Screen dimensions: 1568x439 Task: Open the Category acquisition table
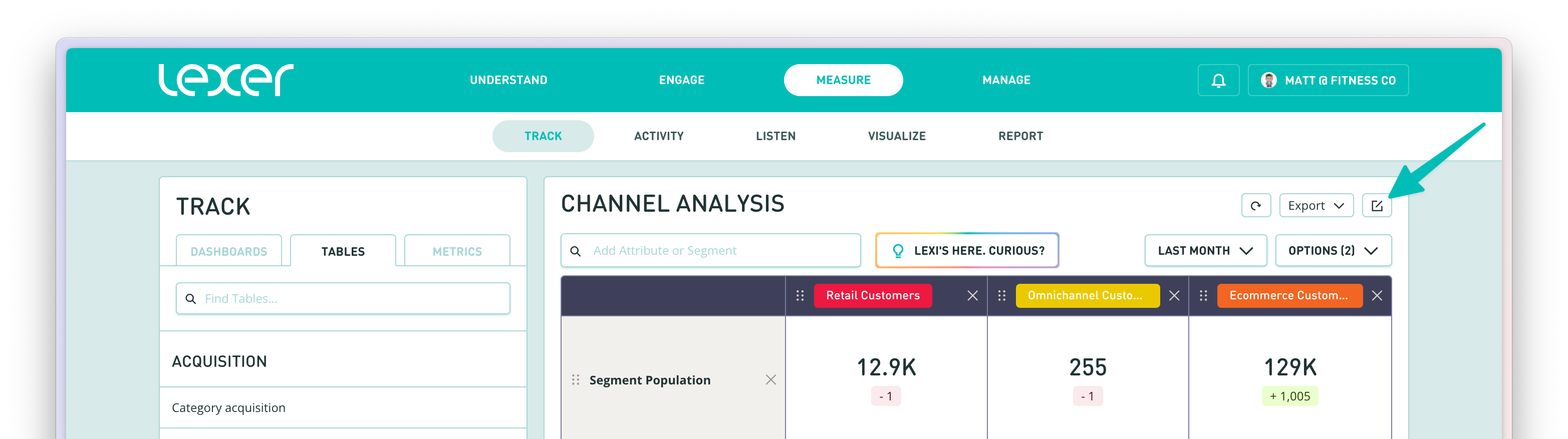click(343, 408)
